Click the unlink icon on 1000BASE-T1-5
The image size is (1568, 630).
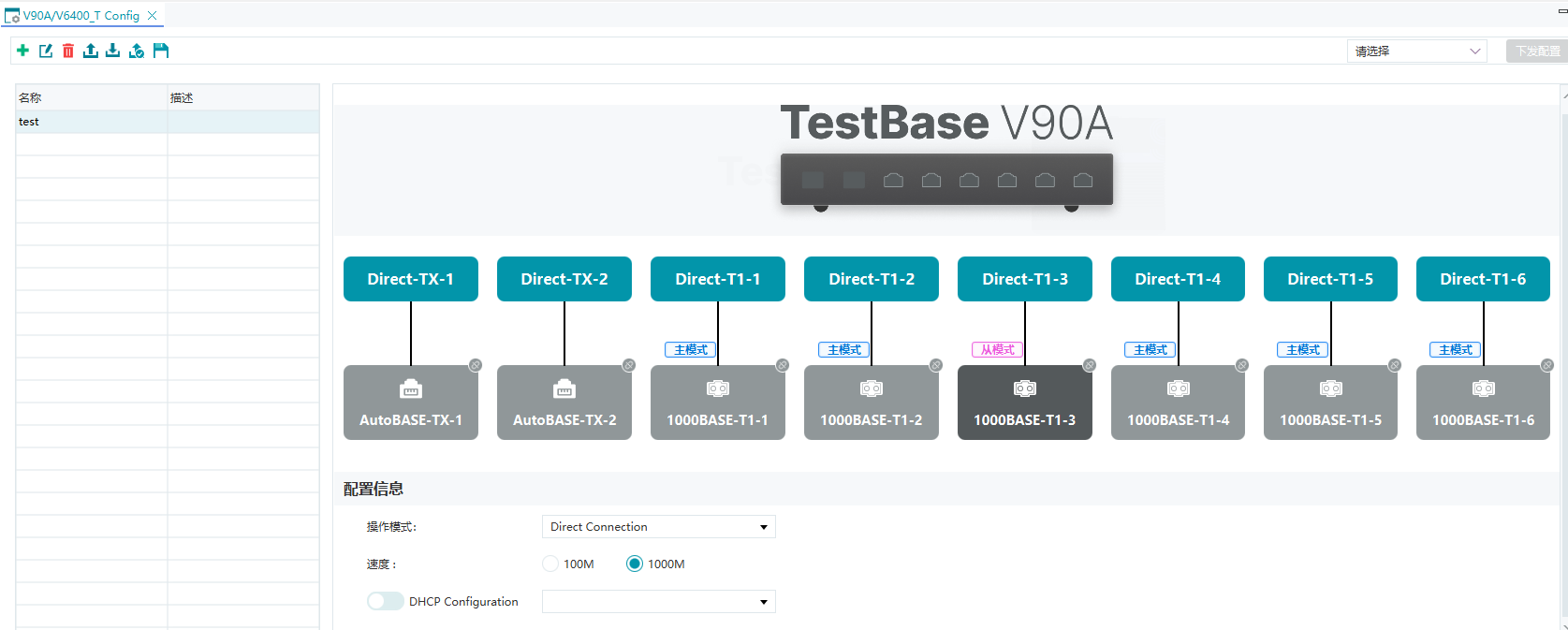tap(1395, 365)
